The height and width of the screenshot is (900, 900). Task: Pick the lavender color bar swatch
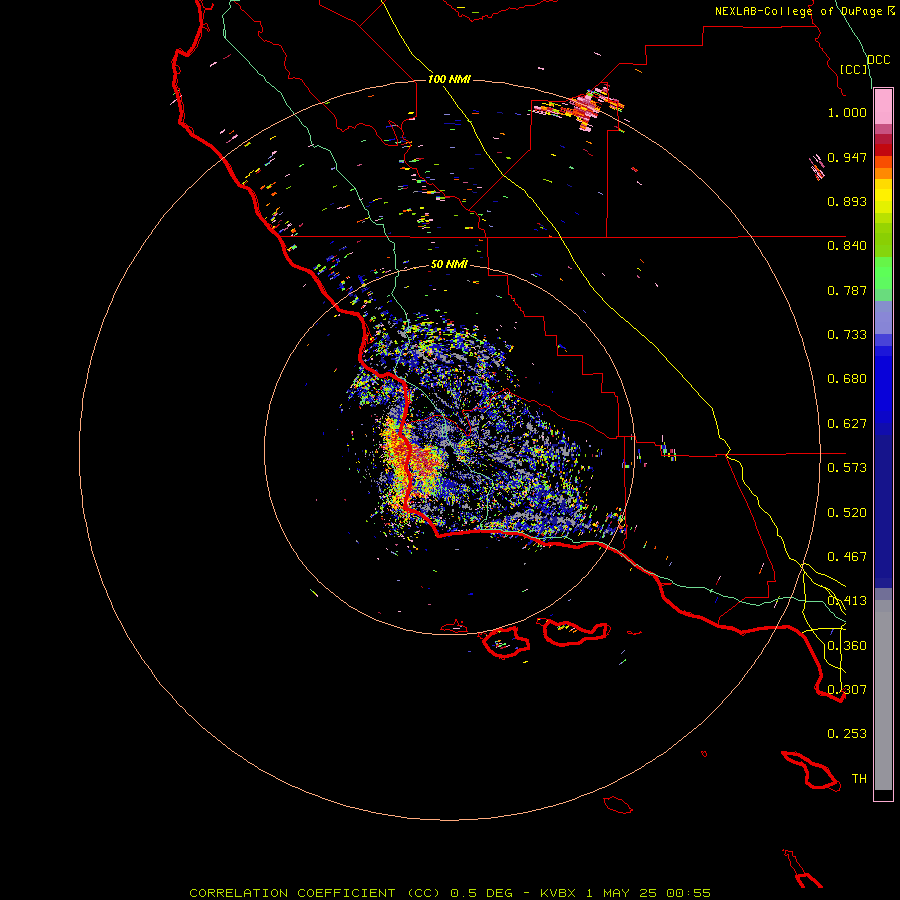883,317
